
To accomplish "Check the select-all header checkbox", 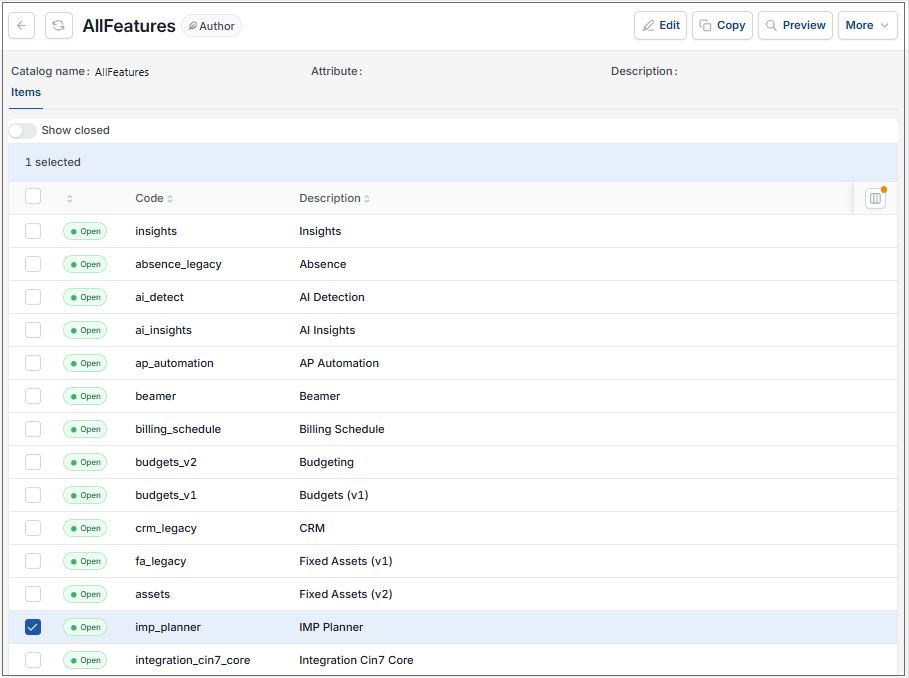I will [x=33, y=196].
